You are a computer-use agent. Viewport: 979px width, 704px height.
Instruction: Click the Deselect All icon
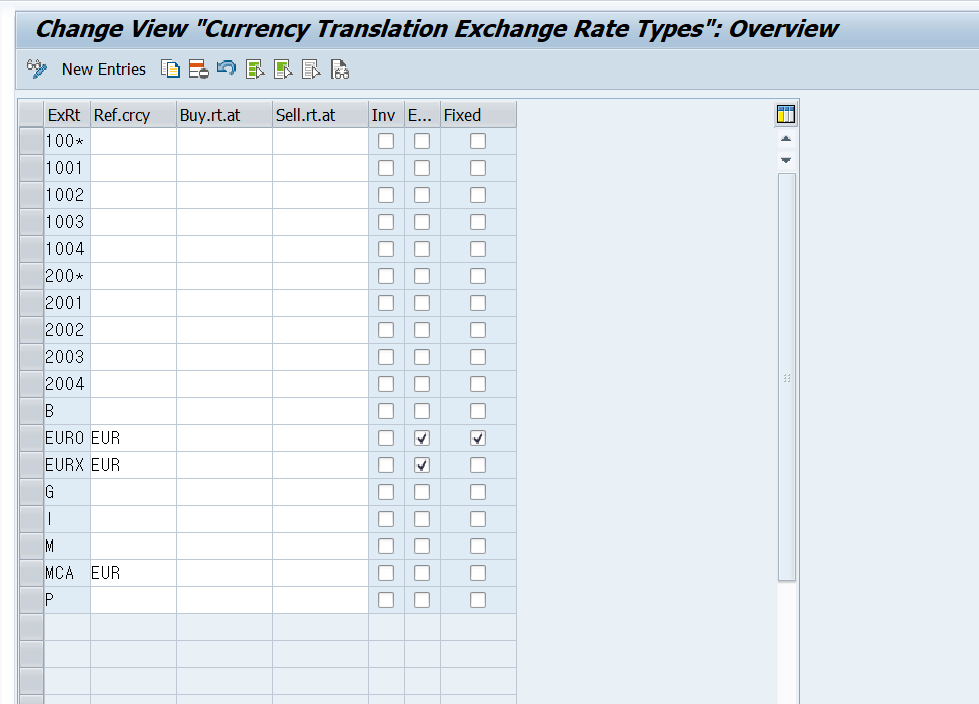pos(311,69)
